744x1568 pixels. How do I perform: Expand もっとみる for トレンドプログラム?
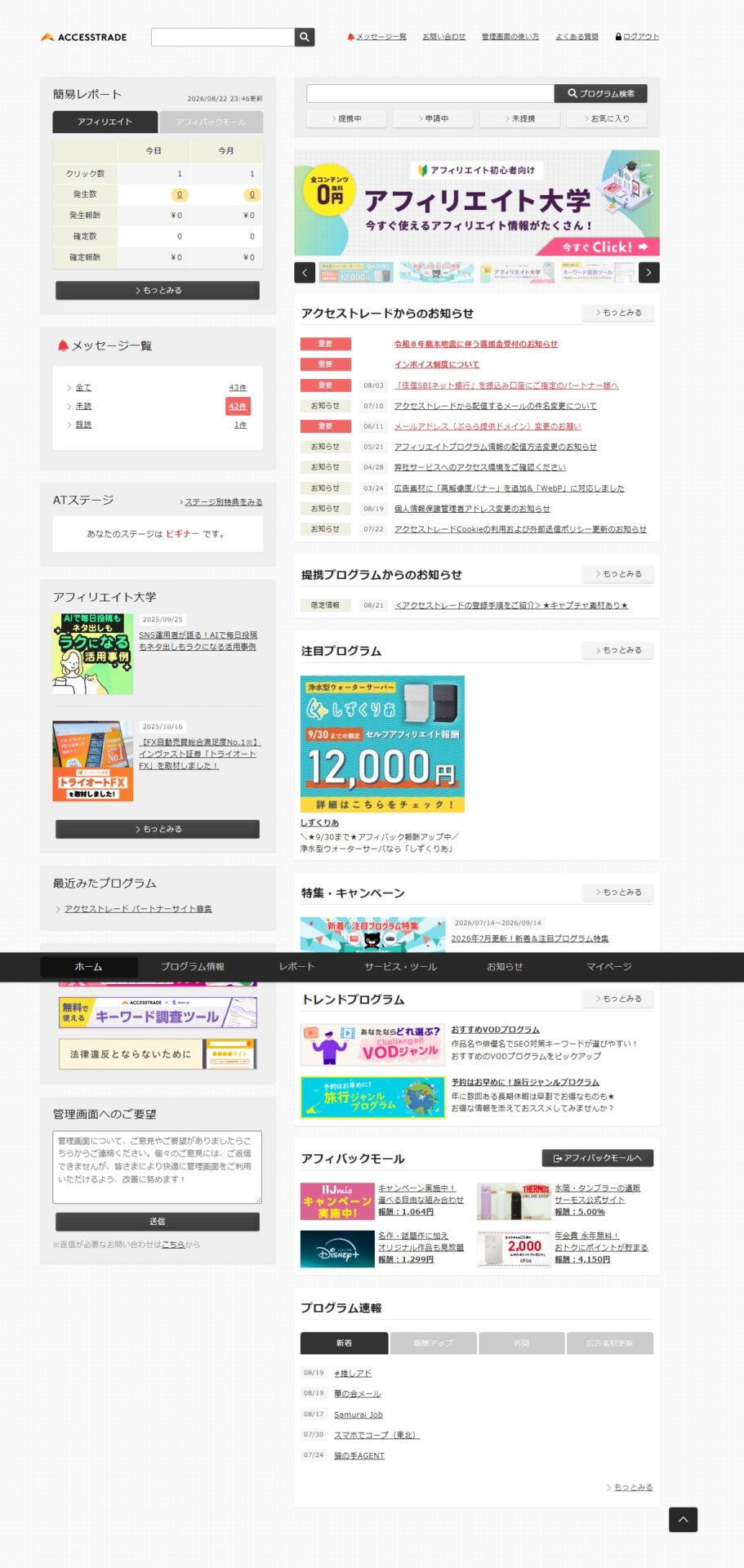(618, 999)
